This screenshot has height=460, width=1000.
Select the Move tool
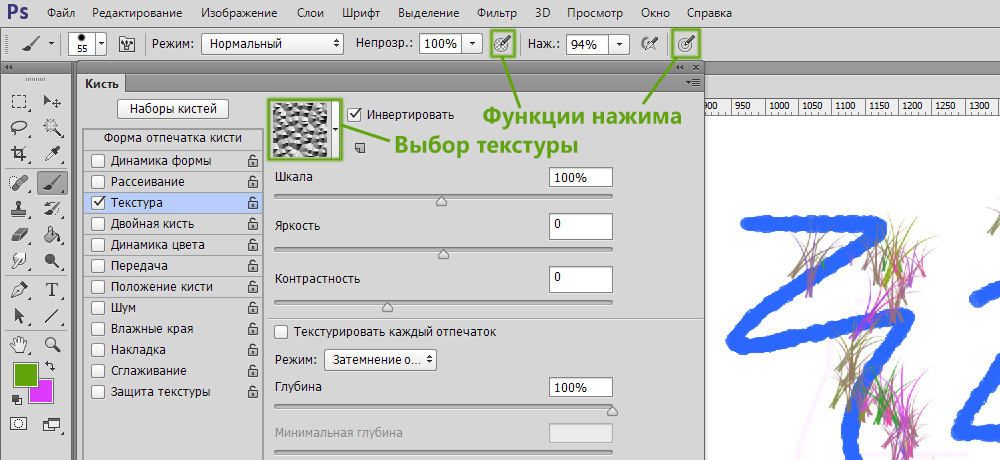coord(52,102)
